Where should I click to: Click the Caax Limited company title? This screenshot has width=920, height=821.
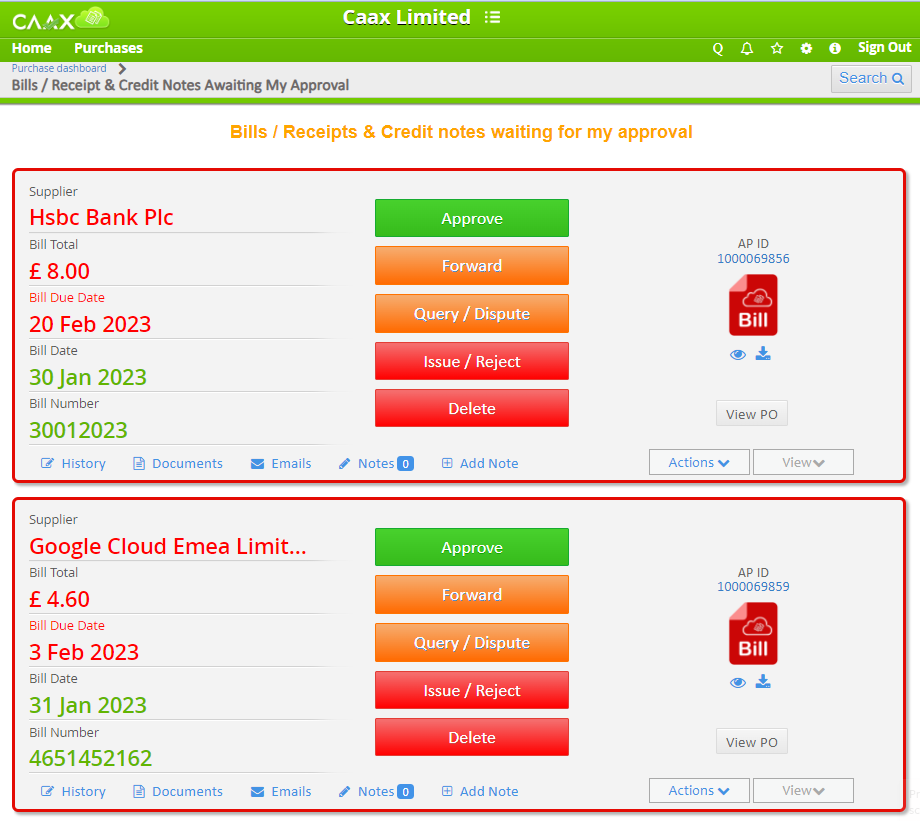tap(406, 18)
